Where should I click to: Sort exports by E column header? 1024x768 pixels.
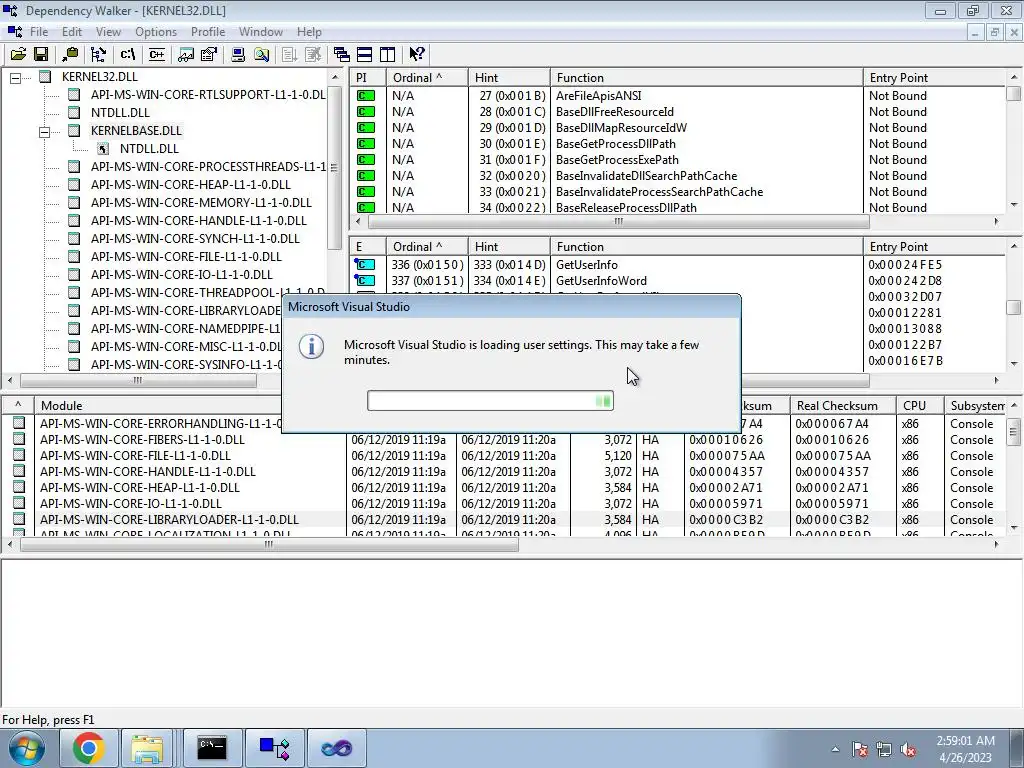click(x=368, y=247)
